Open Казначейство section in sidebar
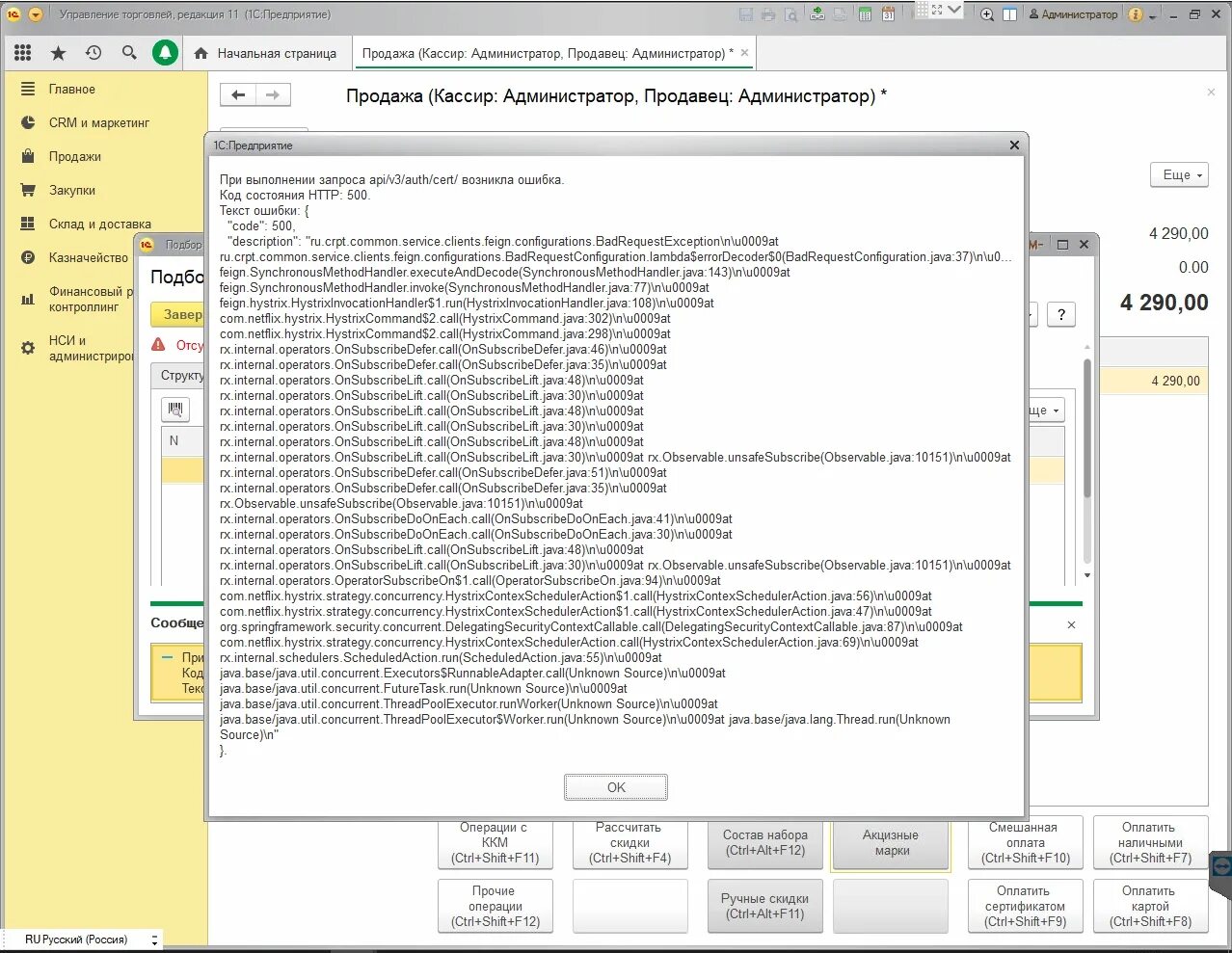This screenshot has width=1232, height=953. [89, 257]
